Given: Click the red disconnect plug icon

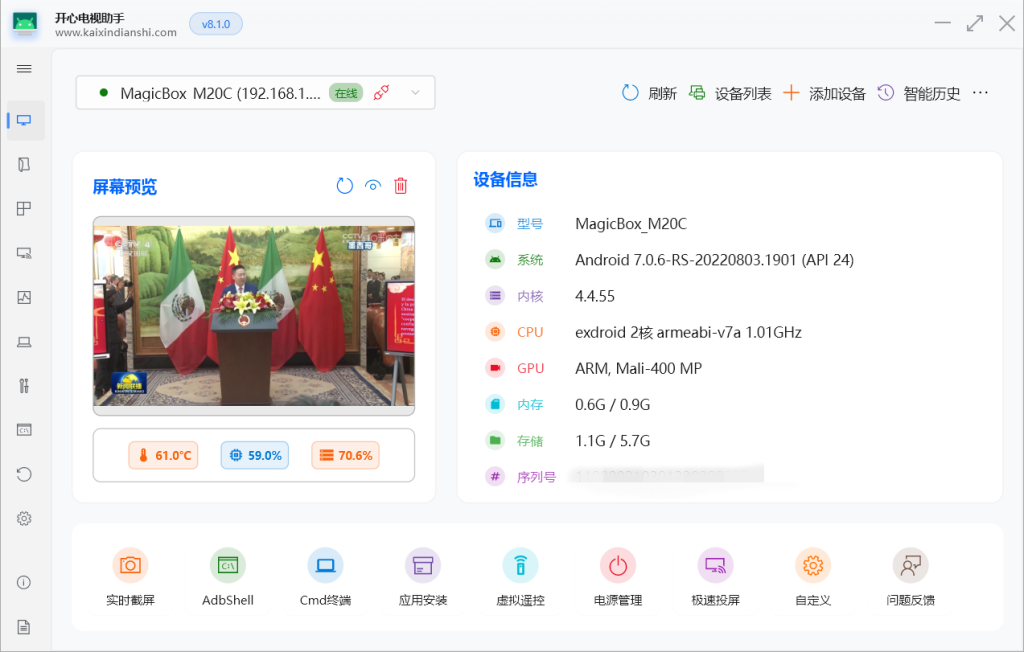Looking at the screenshot, I should pyautogui.click(x=381, y=93).
